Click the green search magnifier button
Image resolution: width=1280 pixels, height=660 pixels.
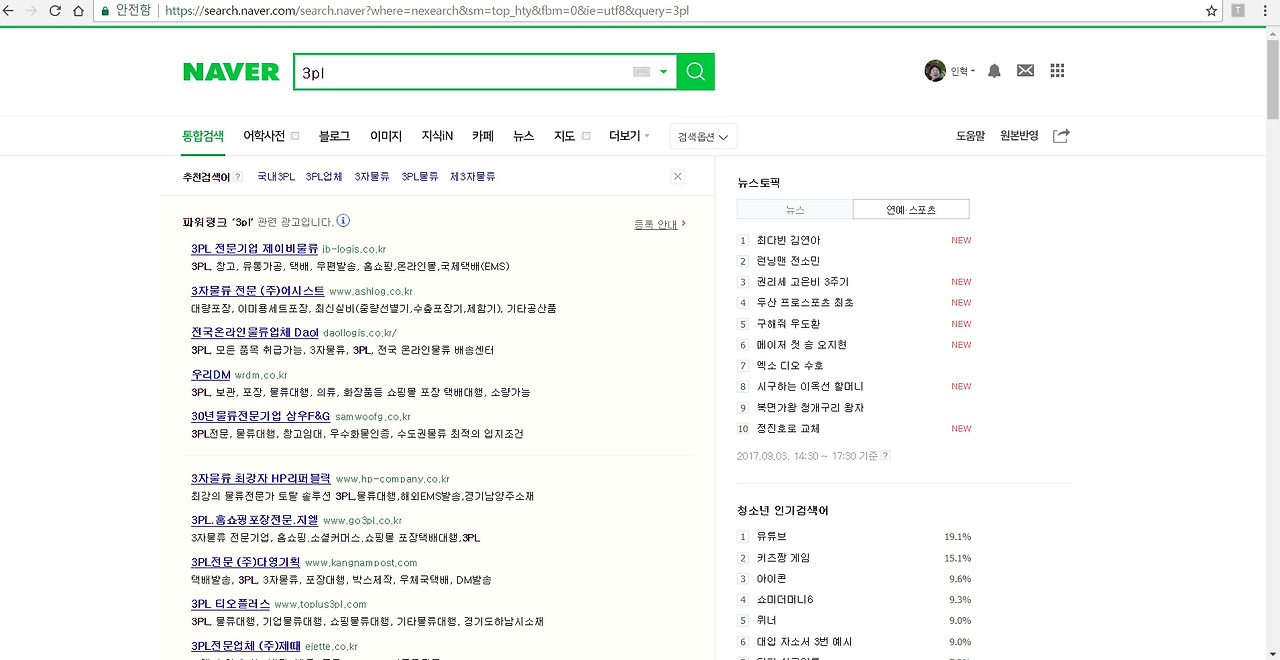pos(696,72)
